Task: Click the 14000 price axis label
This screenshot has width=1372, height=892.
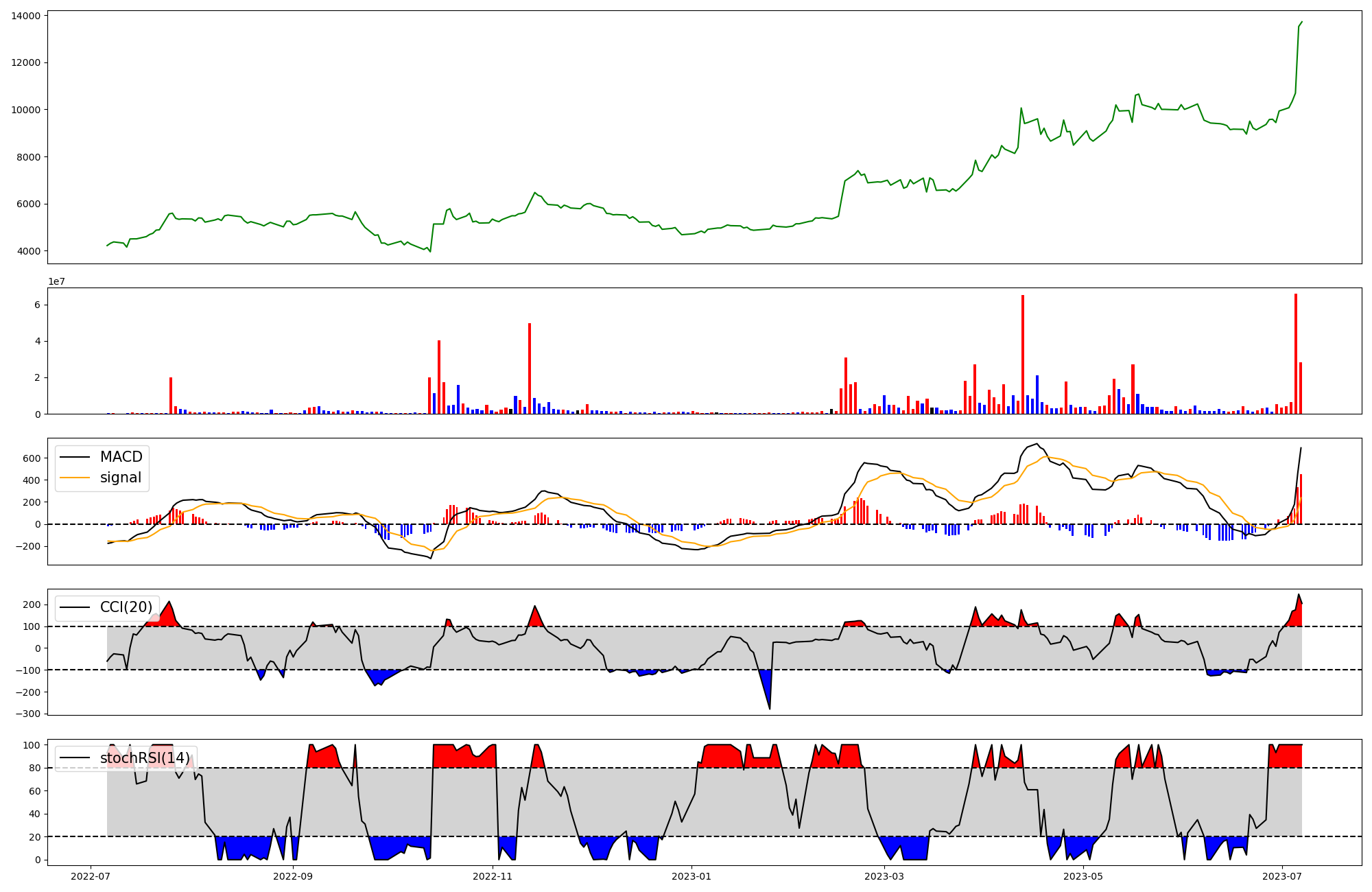Action: 26,16
